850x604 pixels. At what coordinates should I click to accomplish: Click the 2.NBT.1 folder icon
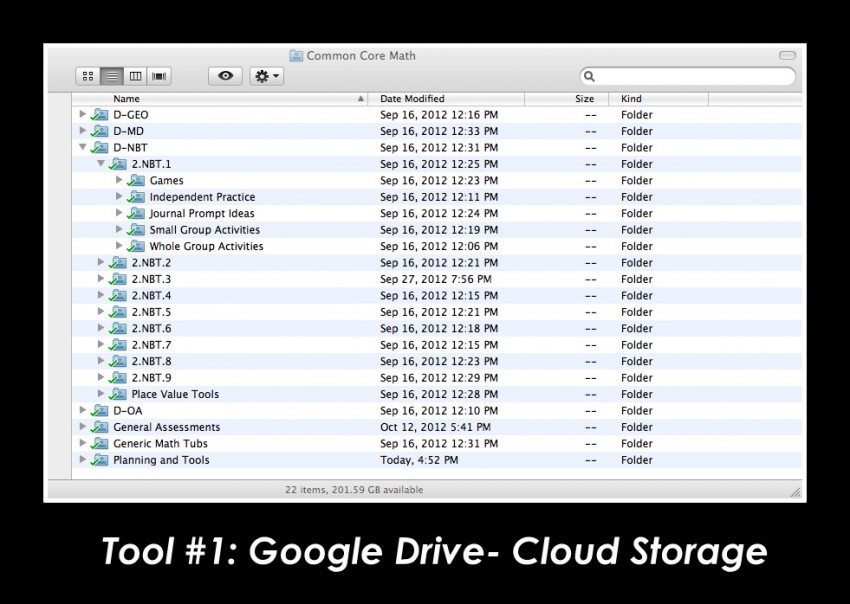tap(118, 164)
